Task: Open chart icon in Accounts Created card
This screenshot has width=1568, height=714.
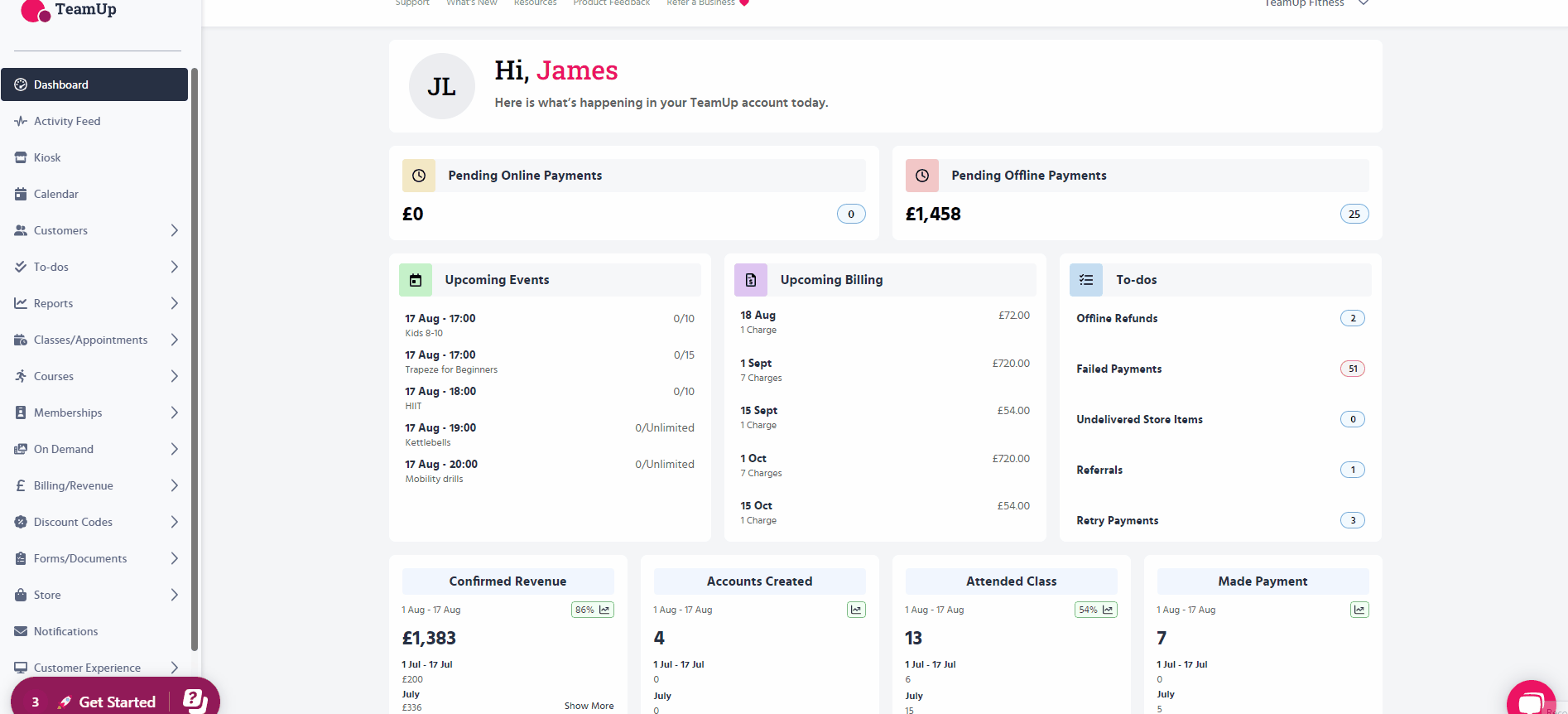Action: point(856,610)
